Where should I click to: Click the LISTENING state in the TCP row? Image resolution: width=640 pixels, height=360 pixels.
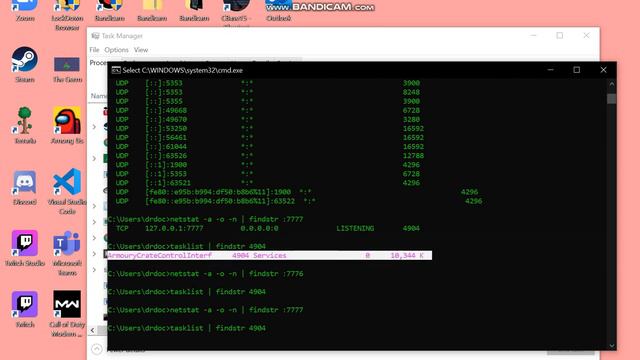[355, 228]
